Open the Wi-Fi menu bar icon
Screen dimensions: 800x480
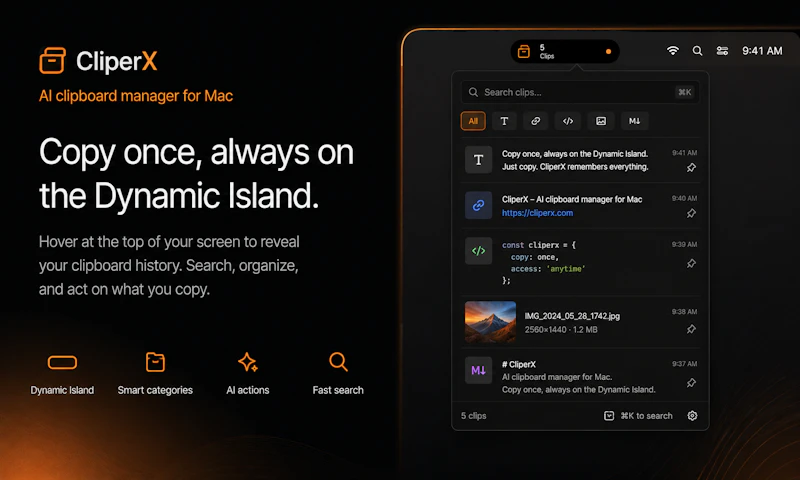673,50
